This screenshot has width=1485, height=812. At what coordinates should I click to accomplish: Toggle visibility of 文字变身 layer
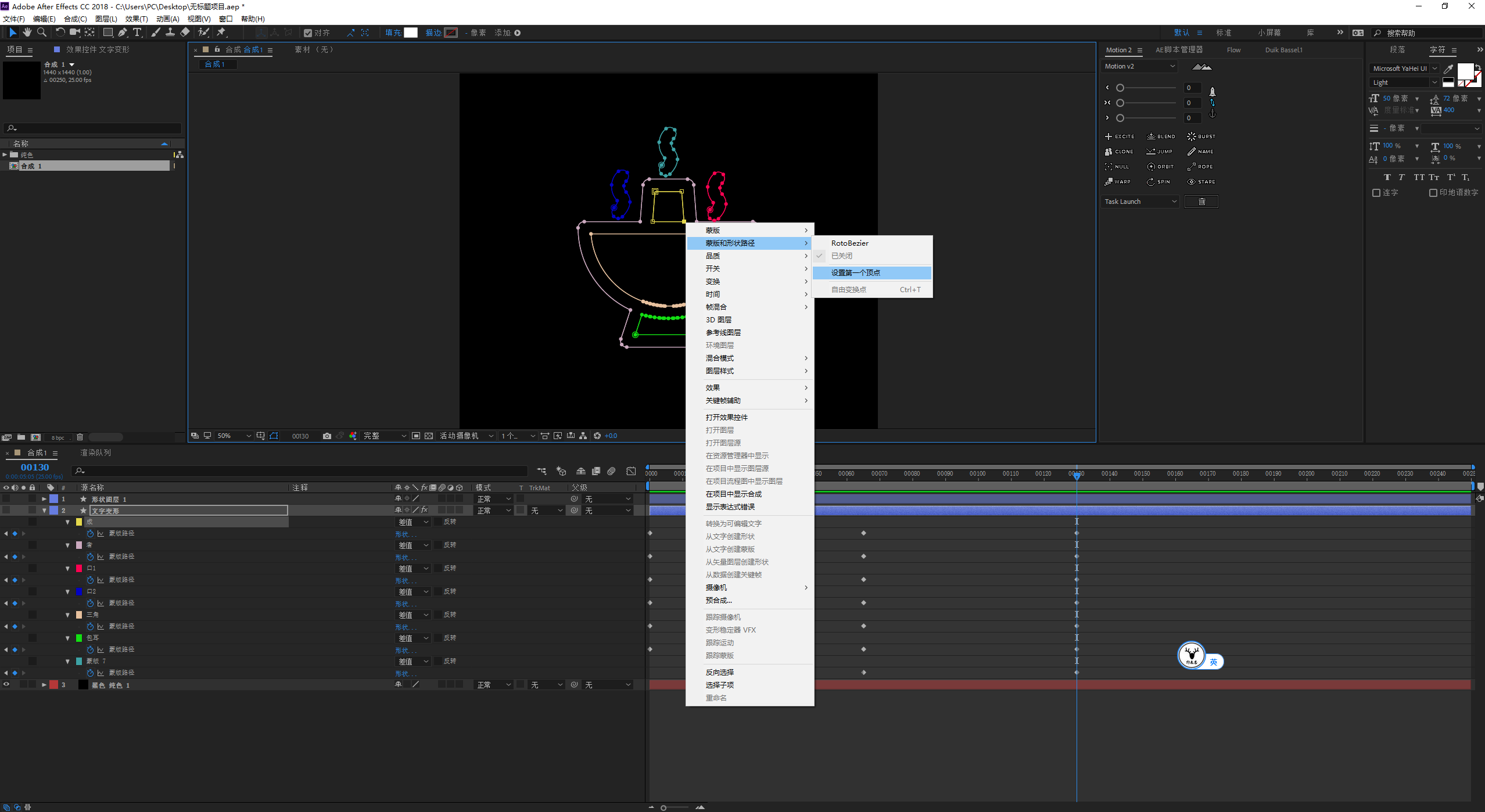coord(8,510)
